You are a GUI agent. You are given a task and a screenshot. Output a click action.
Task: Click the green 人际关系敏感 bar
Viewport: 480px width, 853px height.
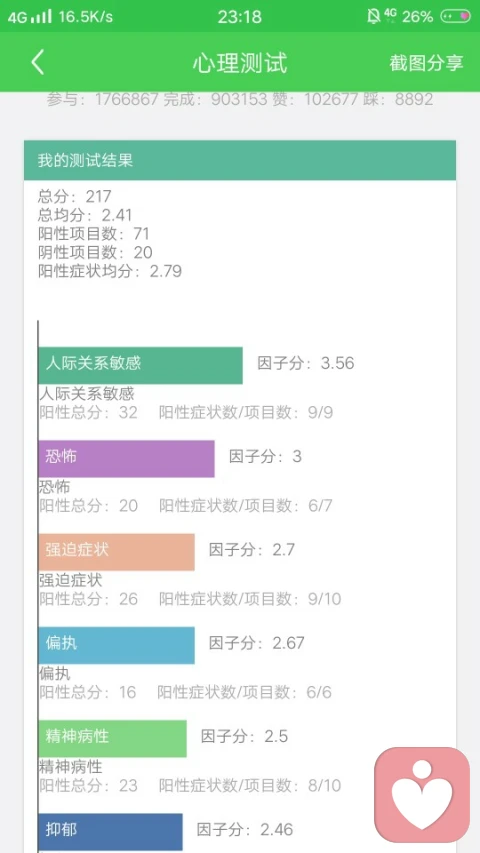(140, 365)
